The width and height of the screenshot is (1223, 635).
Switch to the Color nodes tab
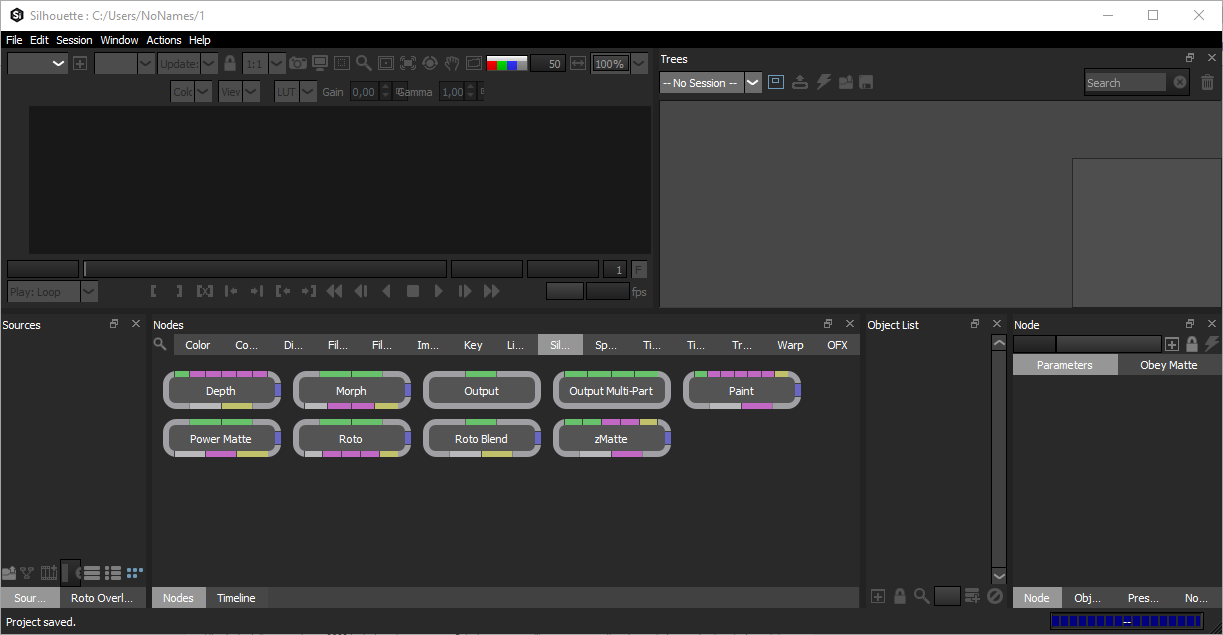198,345
